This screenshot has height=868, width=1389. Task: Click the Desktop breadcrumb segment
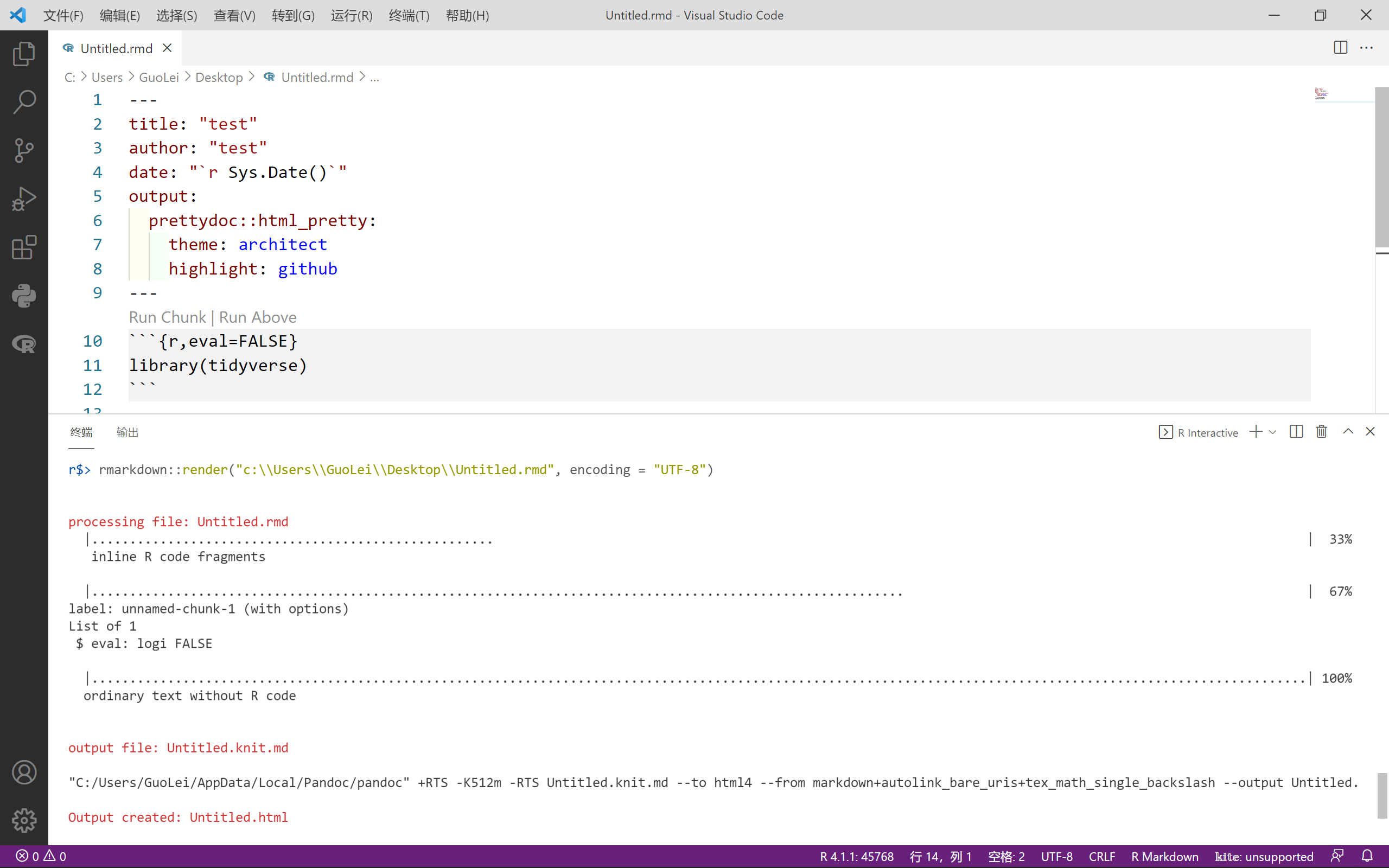pyautogui.click(x=219, y=78)
